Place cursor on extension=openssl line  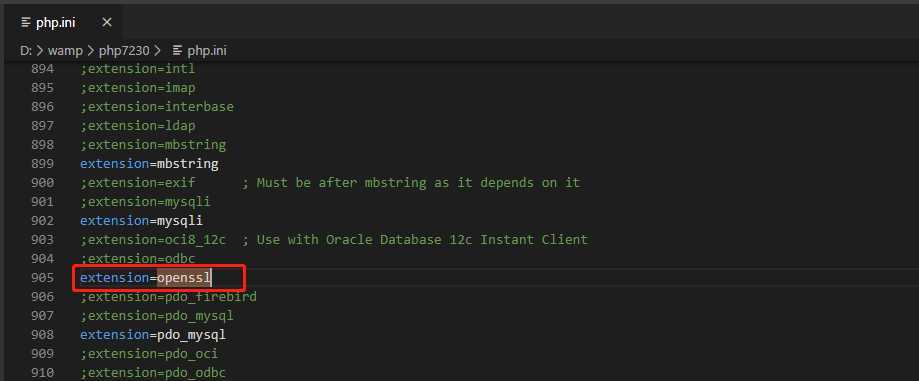145,277
